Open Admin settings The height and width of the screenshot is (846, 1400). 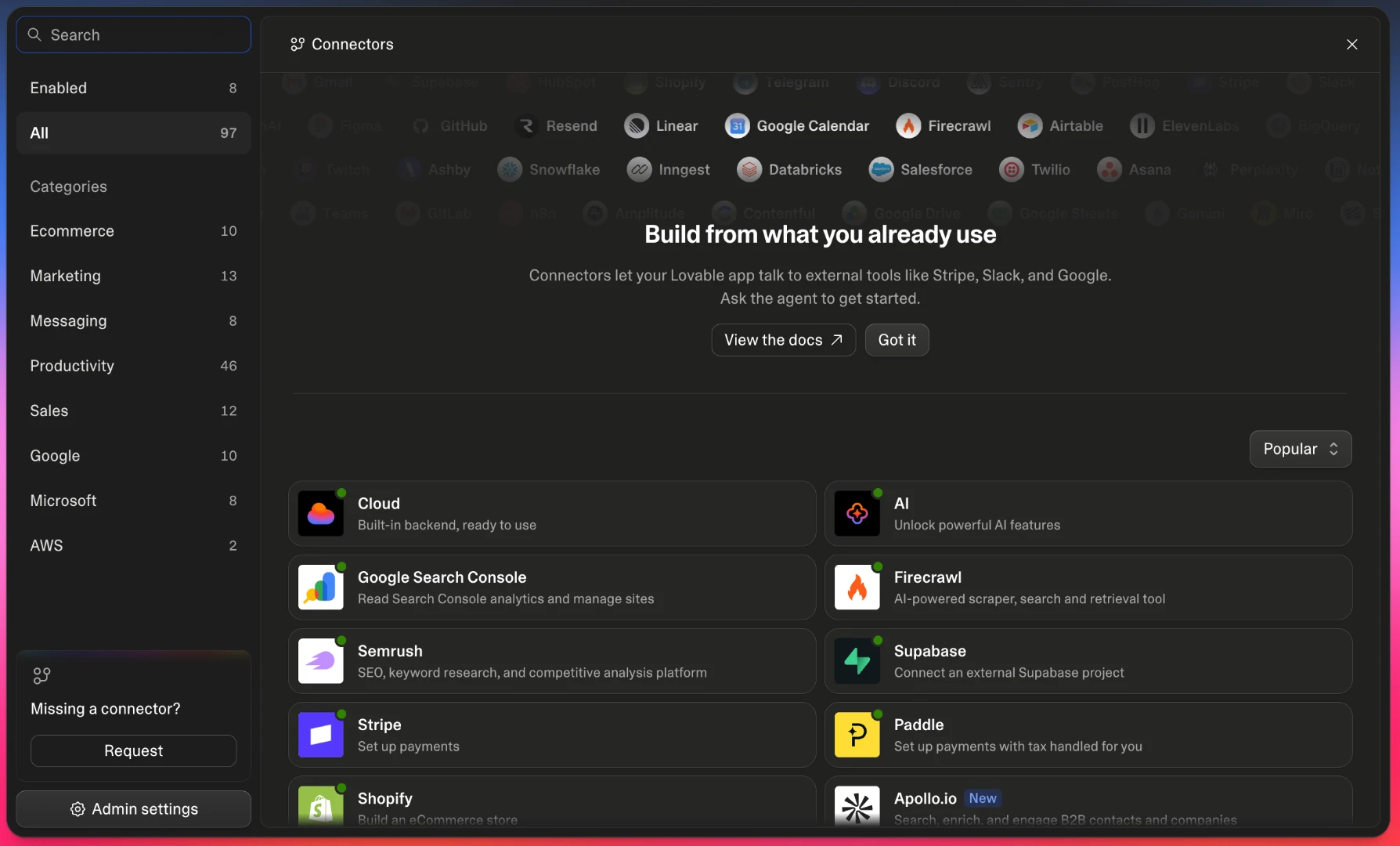click(133, 809)
